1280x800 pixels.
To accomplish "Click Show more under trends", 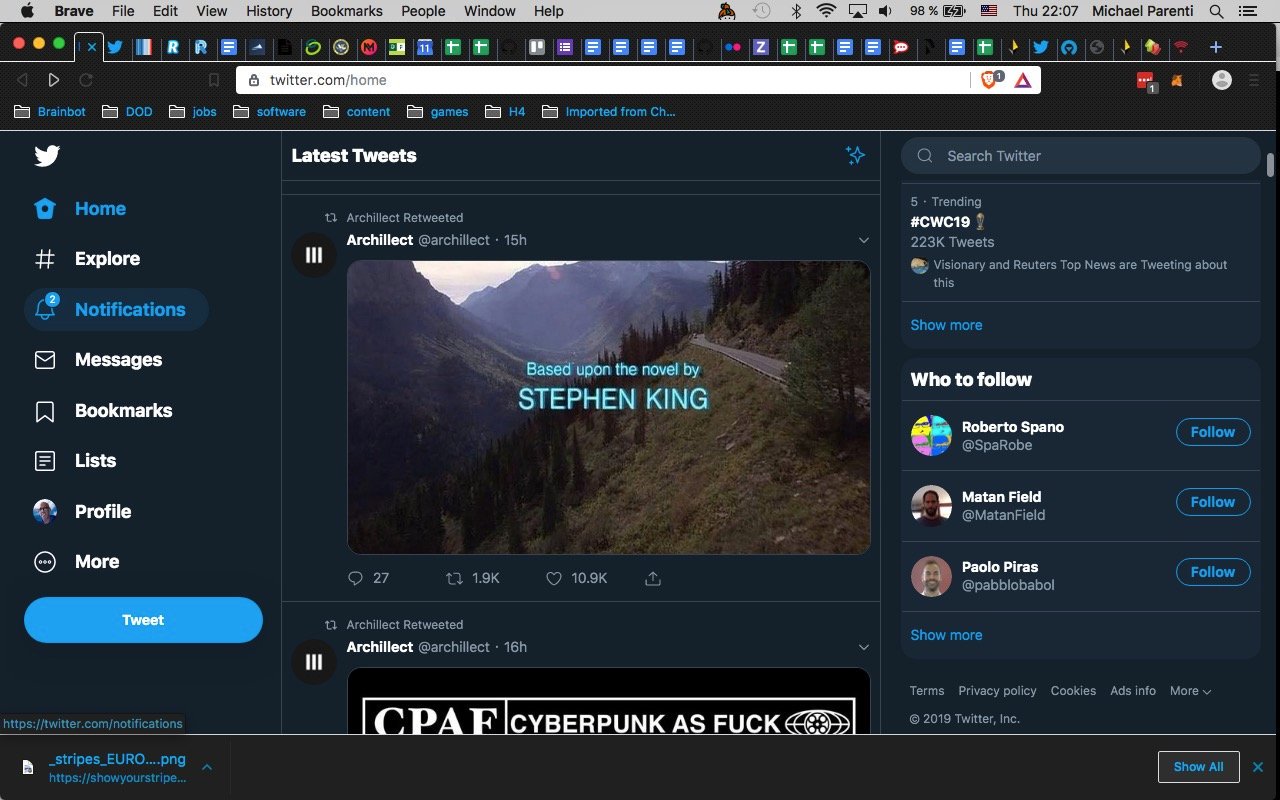I will point(946,325).
